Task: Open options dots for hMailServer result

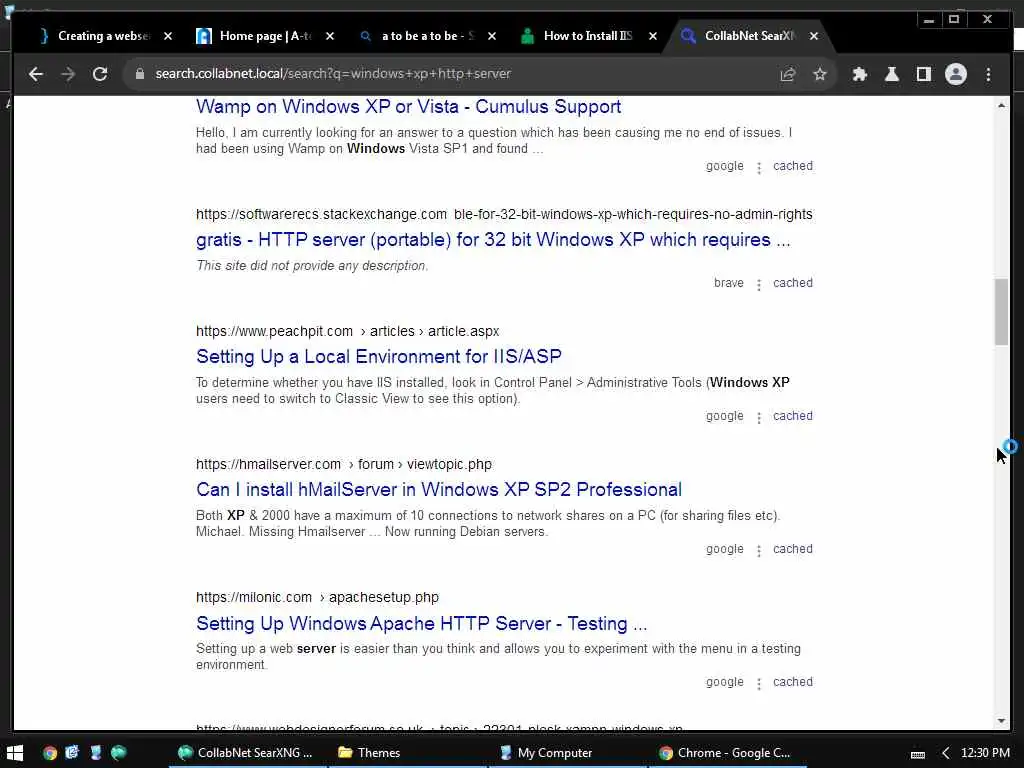Action: [758, 551]
